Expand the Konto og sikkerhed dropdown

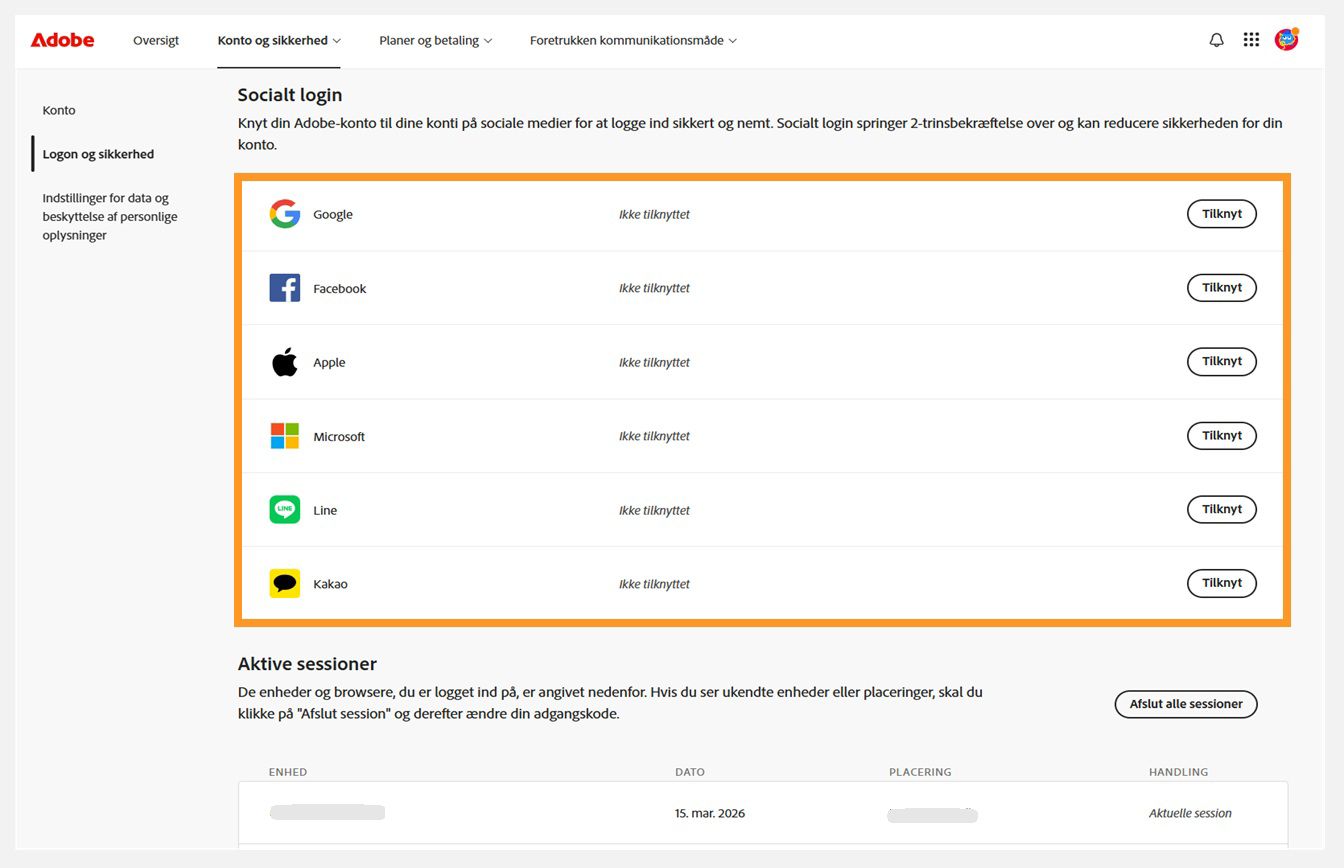coord(279,40)
